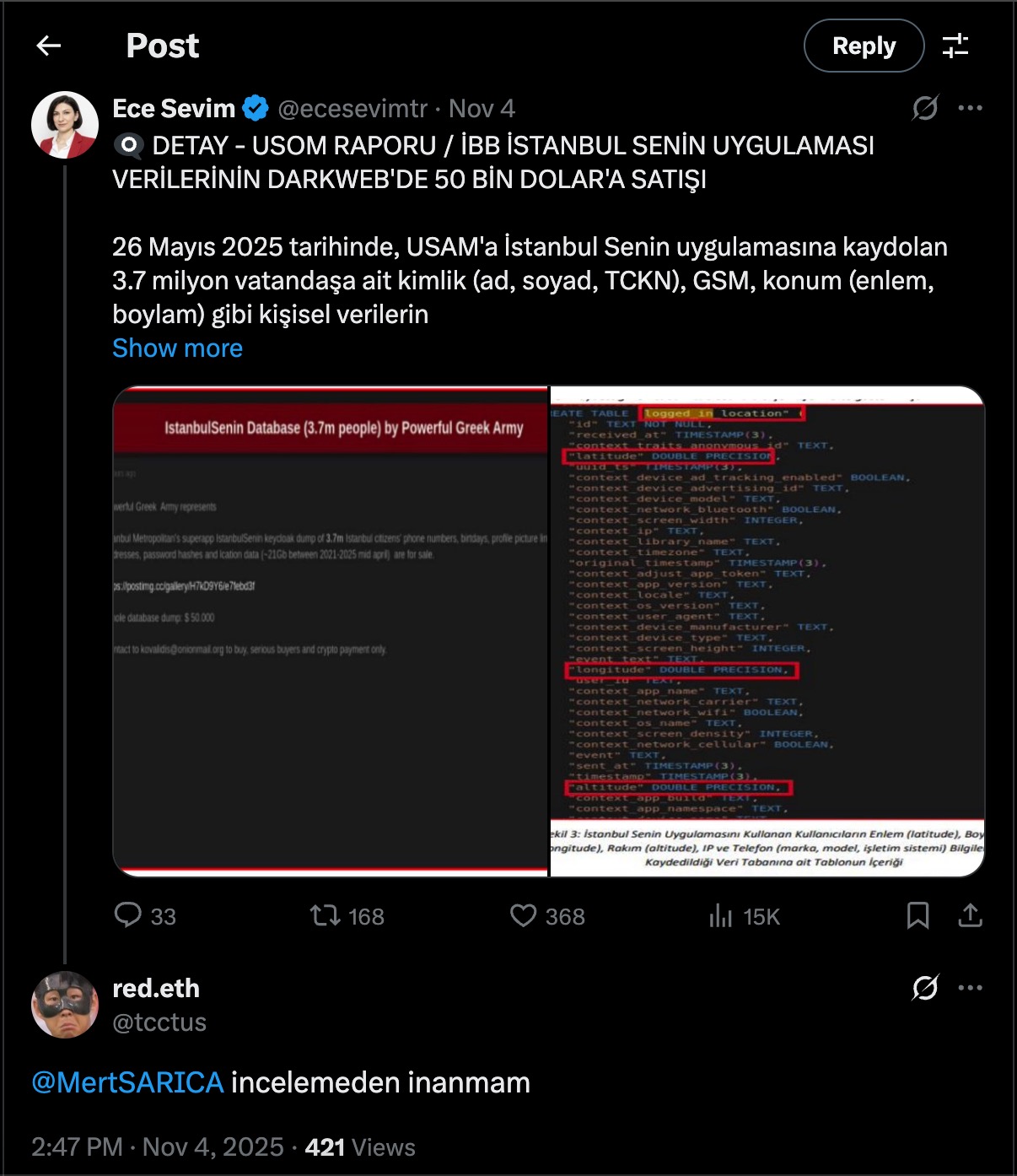
Task: Open more options on red.eth's reply
Action: 971,988
